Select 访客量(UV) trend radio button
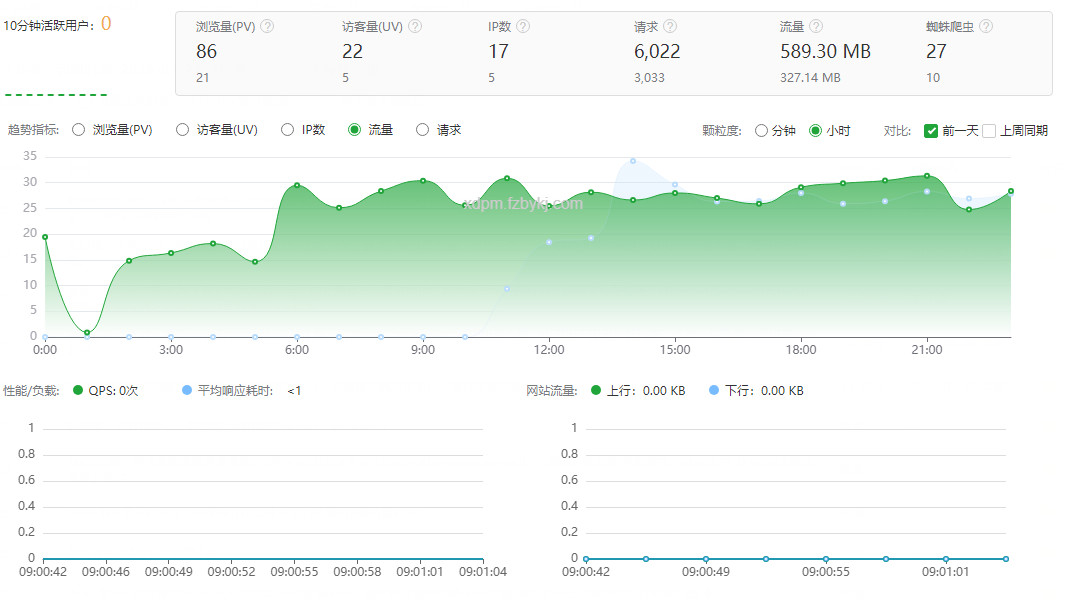Viewport: 1072px width, 604px height. pos(182,130)
